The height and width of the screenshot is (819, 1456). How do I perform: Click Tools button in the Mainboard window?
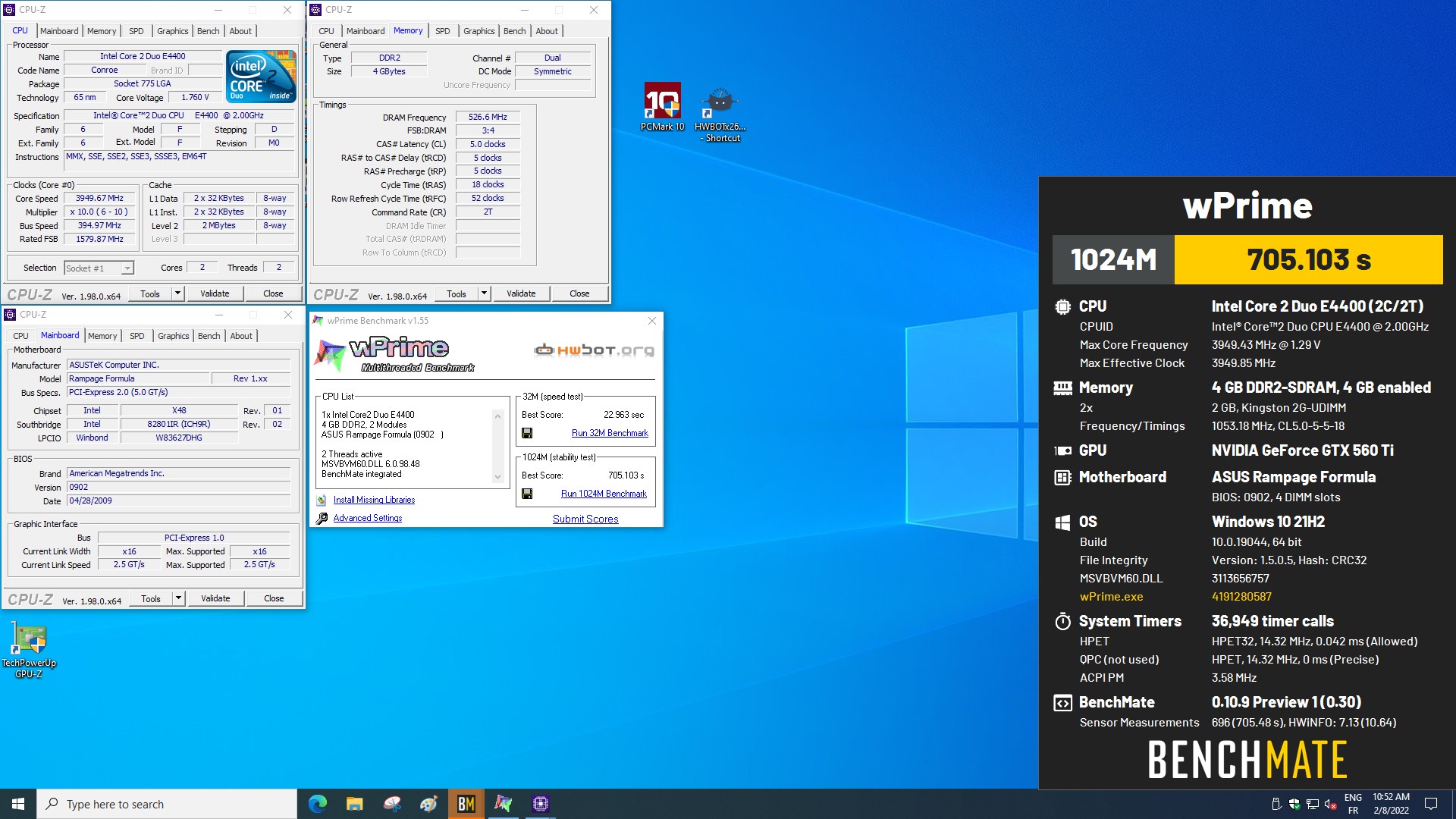151,598
